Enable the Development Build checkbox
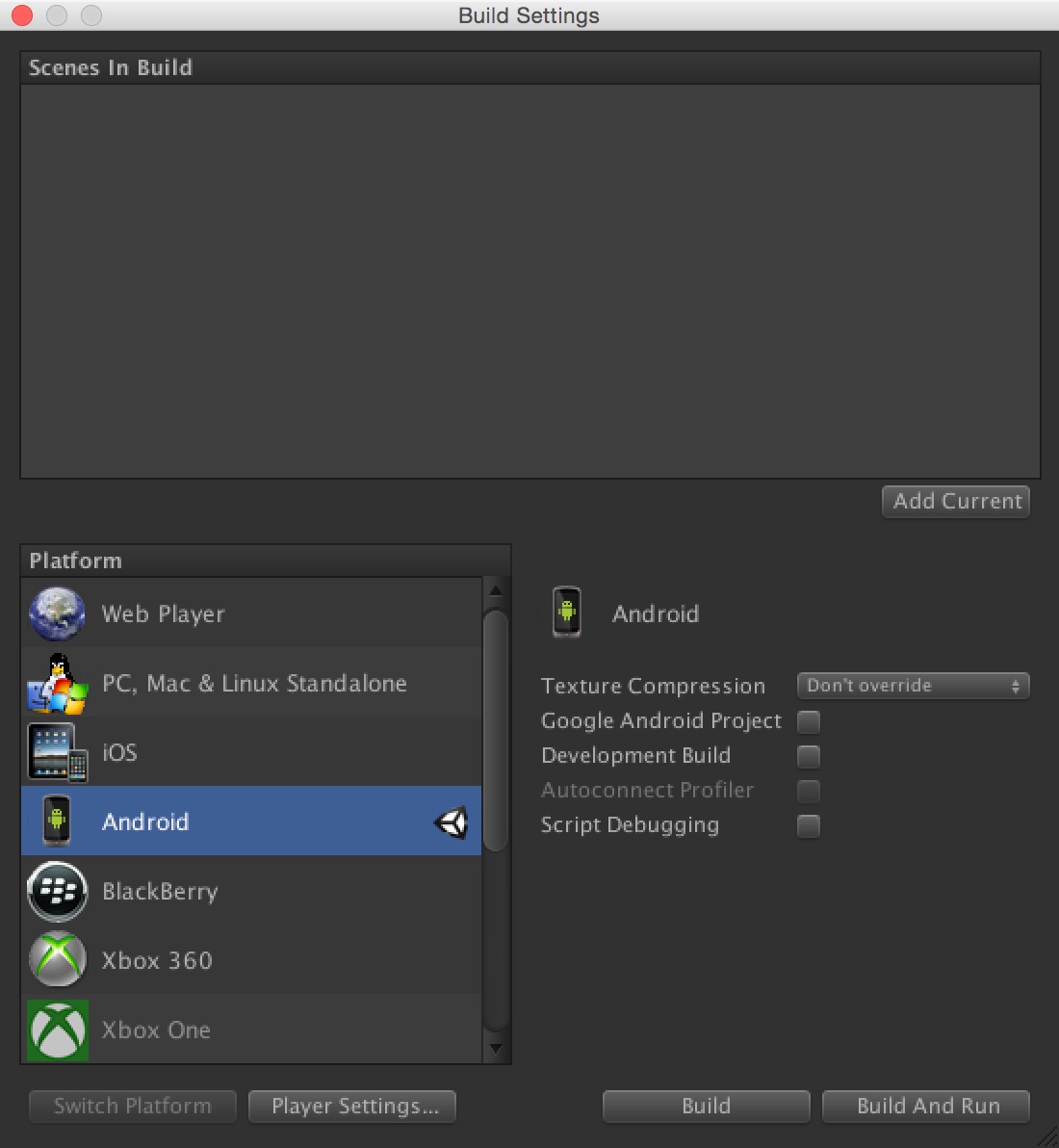The width and height of the screenshot is (1059, 1148). (x=809, y=756)
